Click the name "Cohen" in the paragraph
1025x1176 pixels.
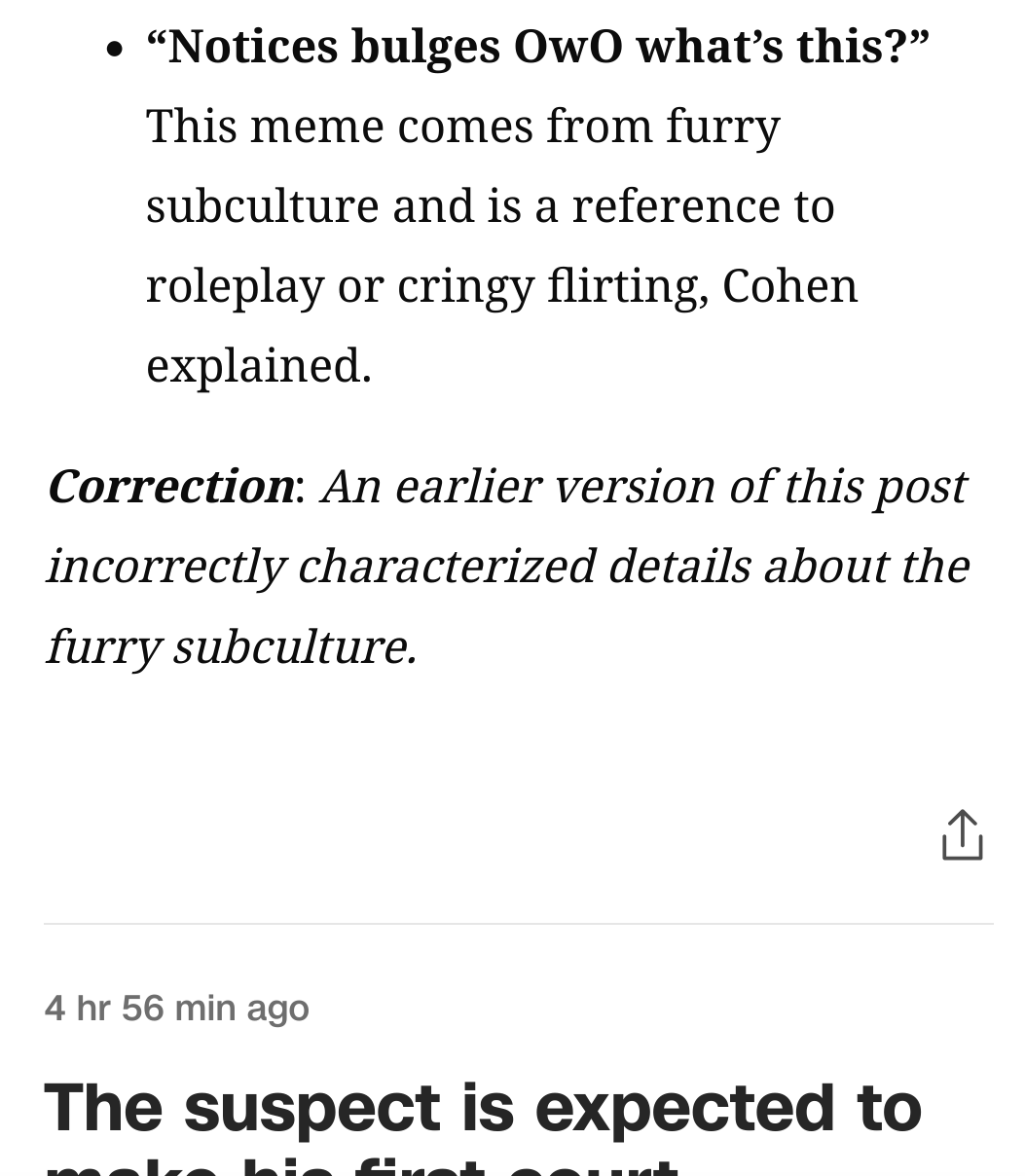pyautogui.click(x=789, y=285)
